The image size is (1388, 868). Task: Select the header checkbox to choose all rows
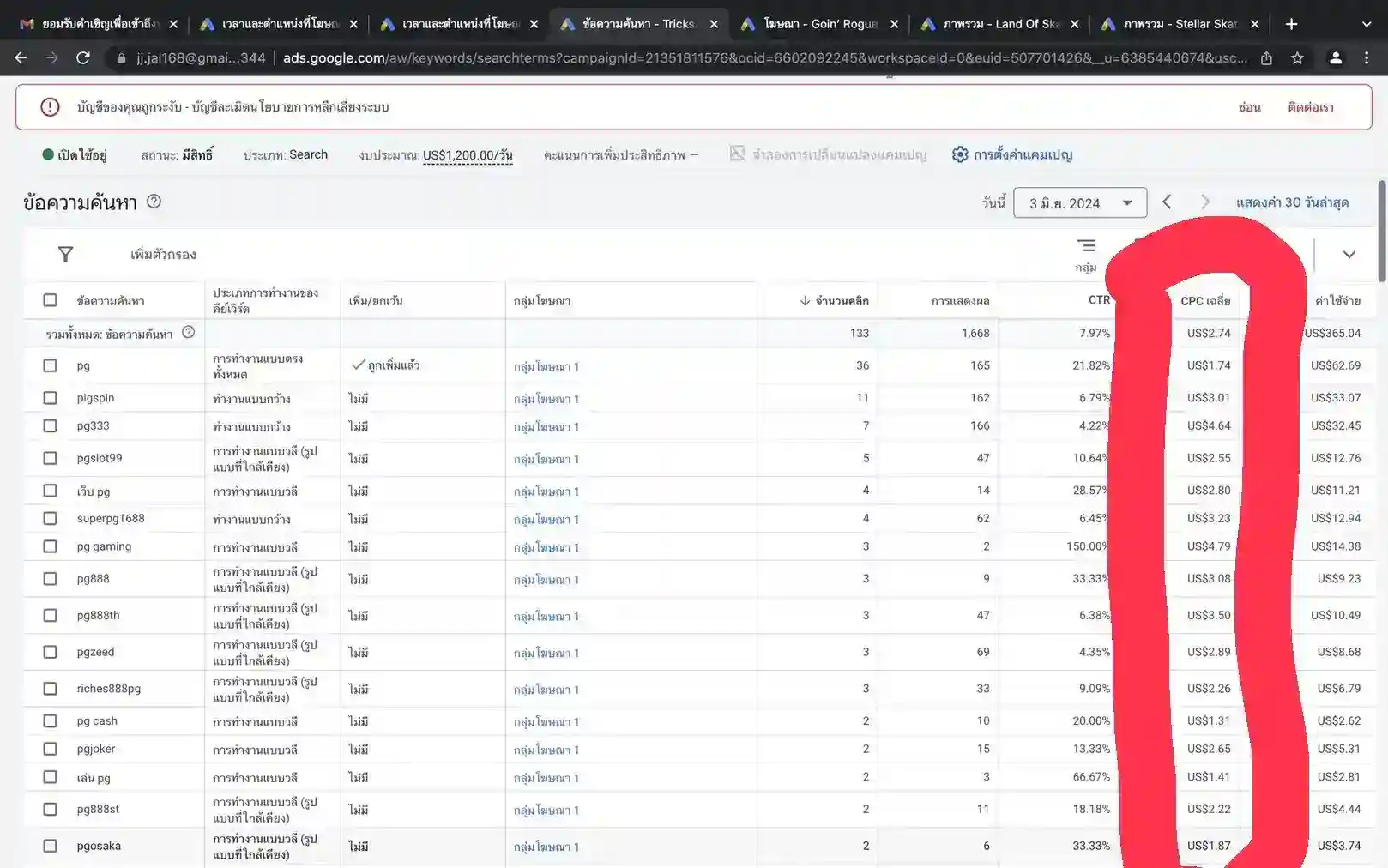pyautogui.click(x=50, y=300)
